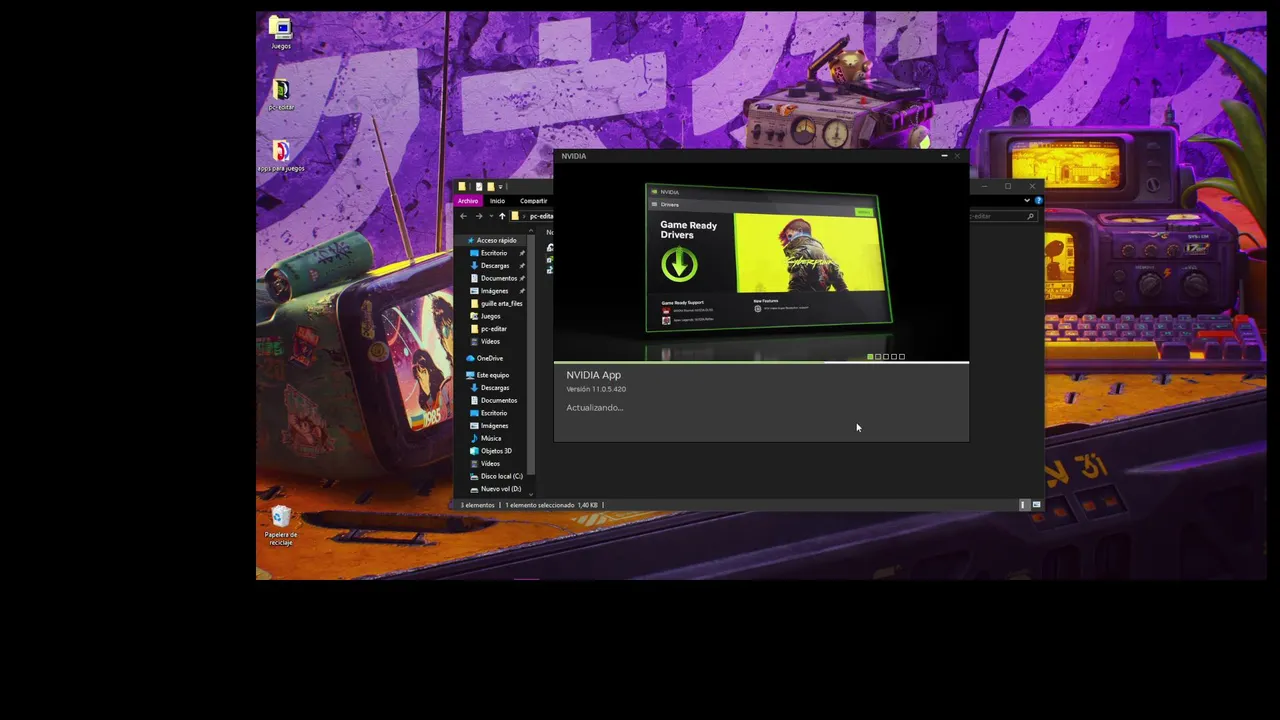
Task: Maximize the File Explorer window
Action: coord(1008,186)
